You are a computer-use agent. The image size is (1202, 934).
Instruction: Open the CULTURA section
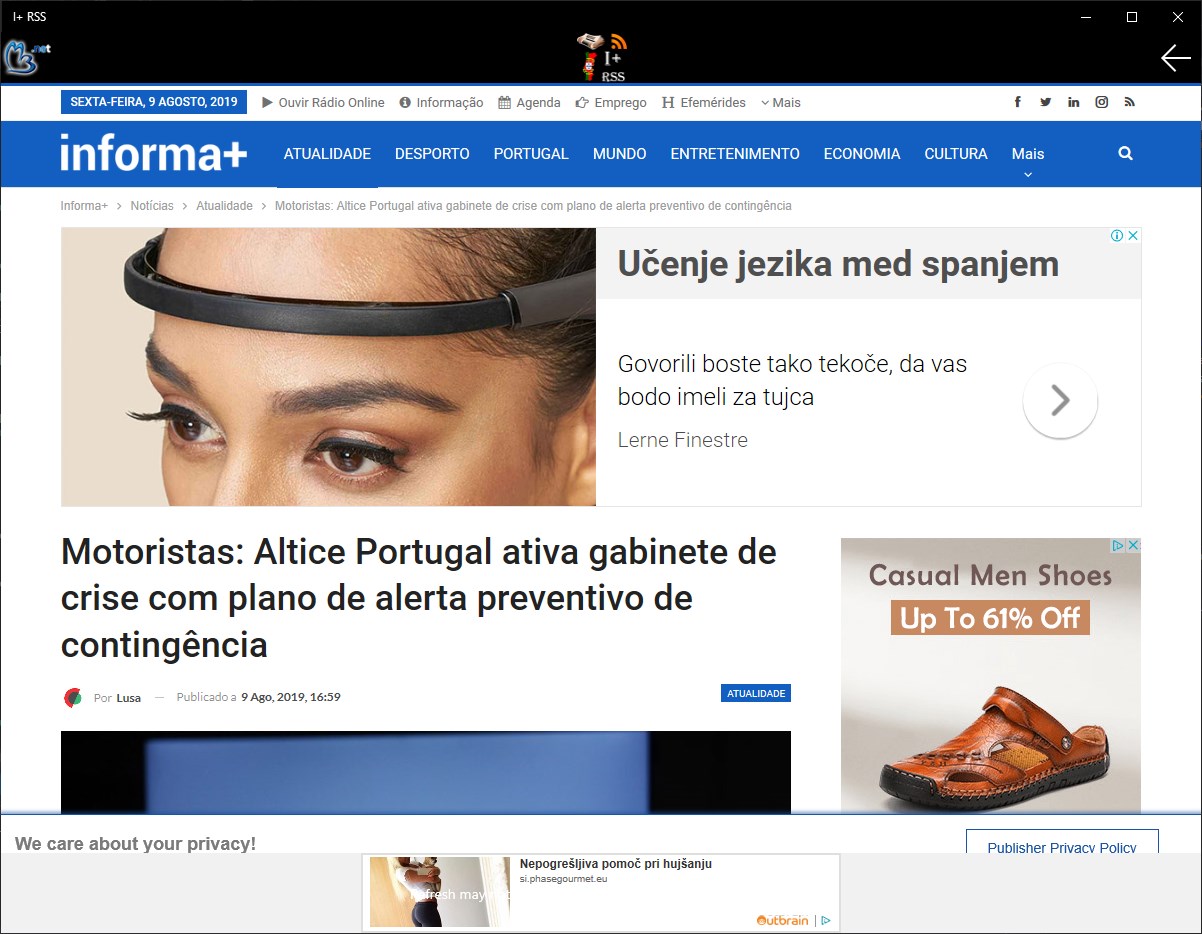click(956, 154)
